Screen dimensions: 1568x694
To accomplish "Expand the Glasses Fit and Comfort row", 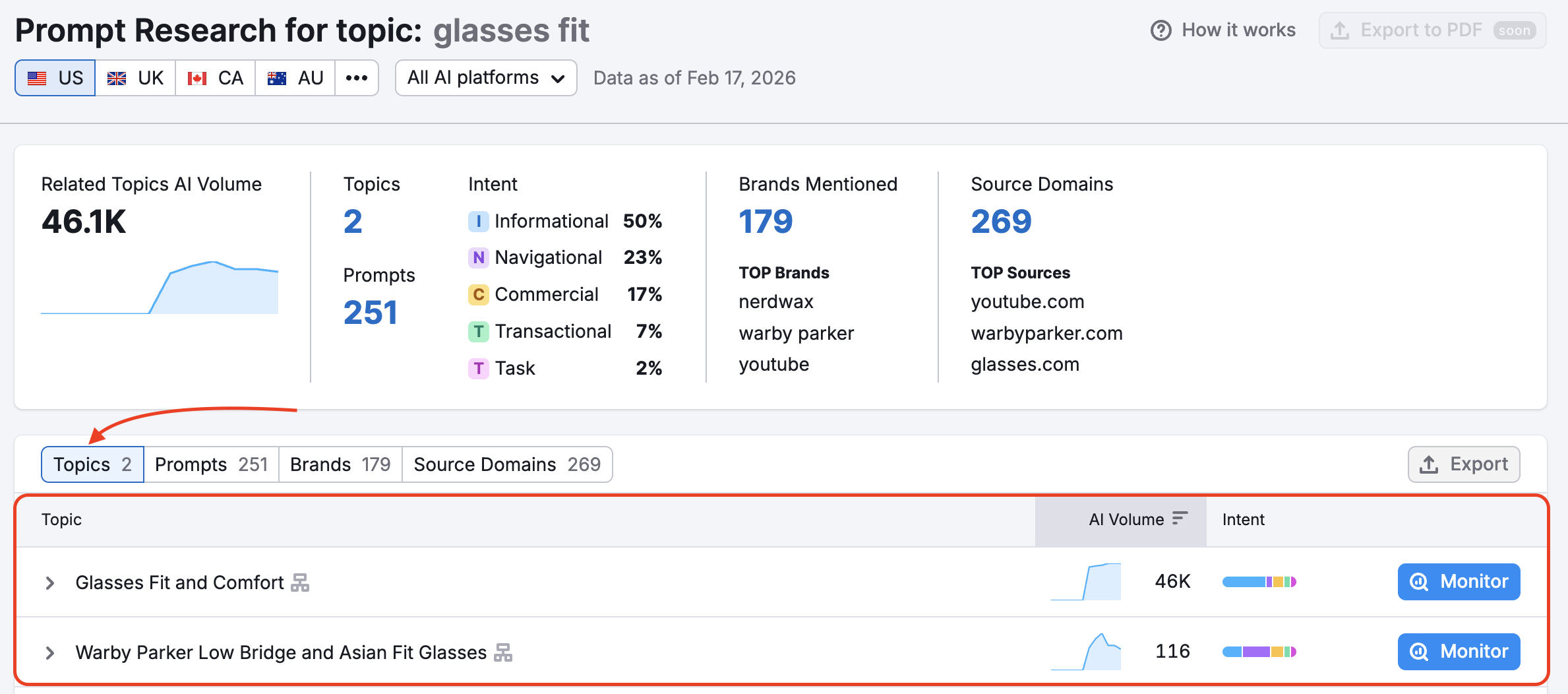I will (x=49, y=583).
